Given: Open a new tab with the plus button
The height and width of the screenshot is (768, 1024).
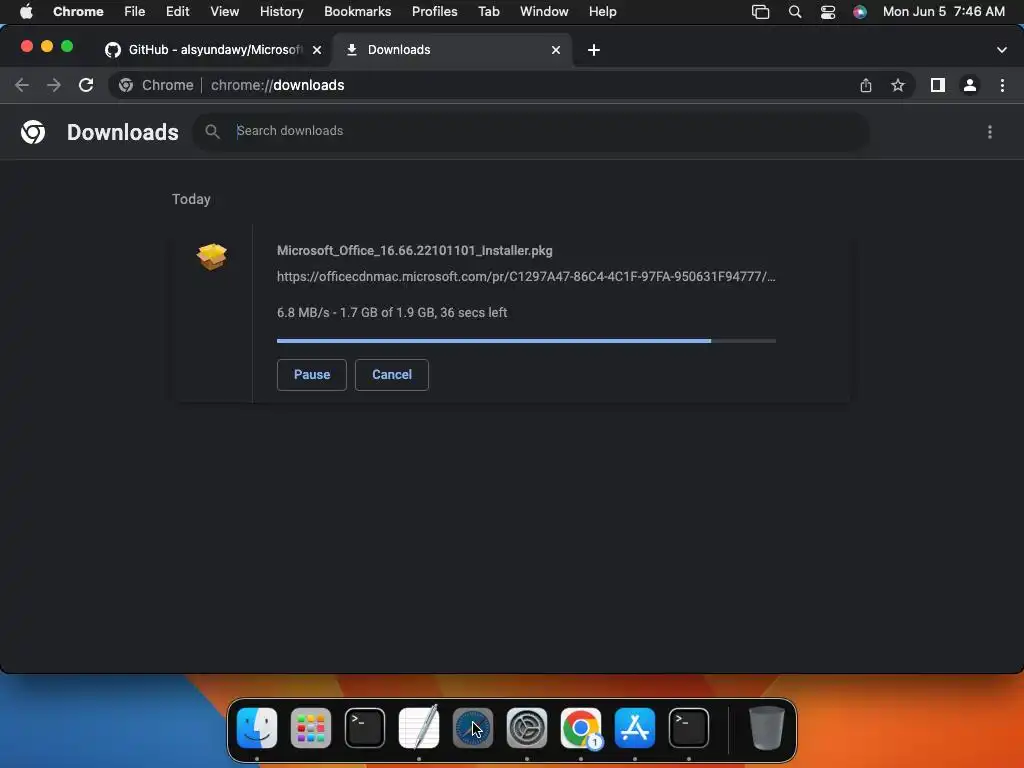Looking at the screenshot, I should tap(594, 50).
